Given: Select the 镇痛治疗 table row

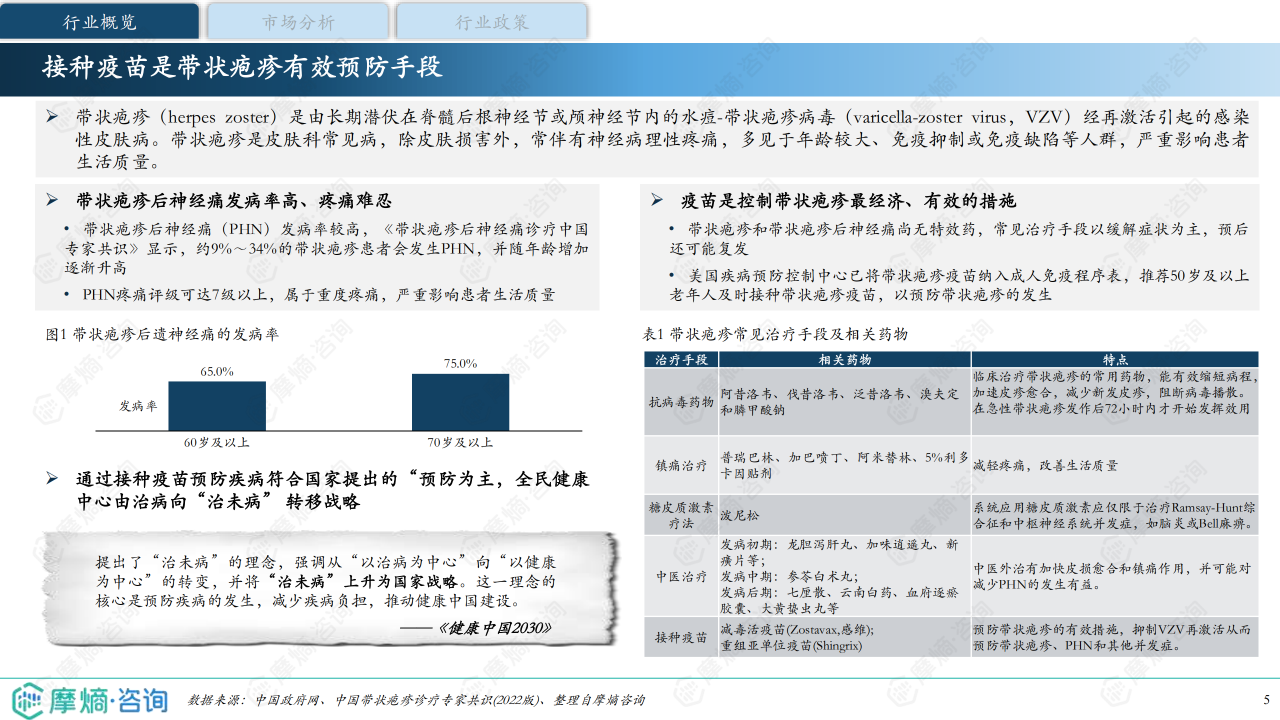Looking at the screenshot, I should 951,465.
